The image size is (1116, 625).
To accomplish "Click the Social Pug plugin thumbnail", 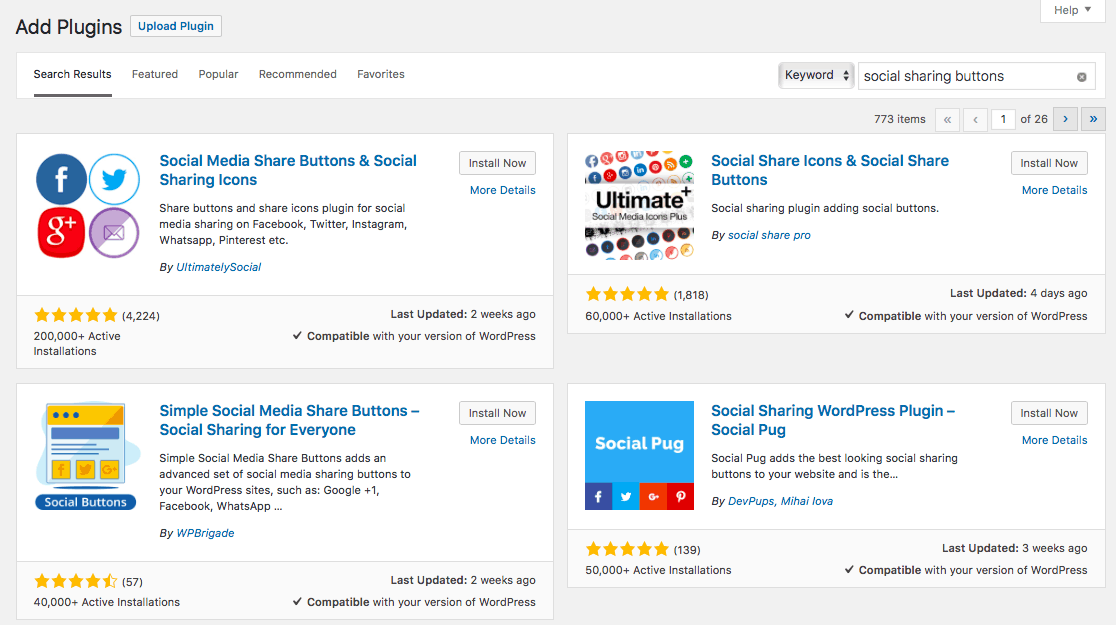I will tap(639, 456).
